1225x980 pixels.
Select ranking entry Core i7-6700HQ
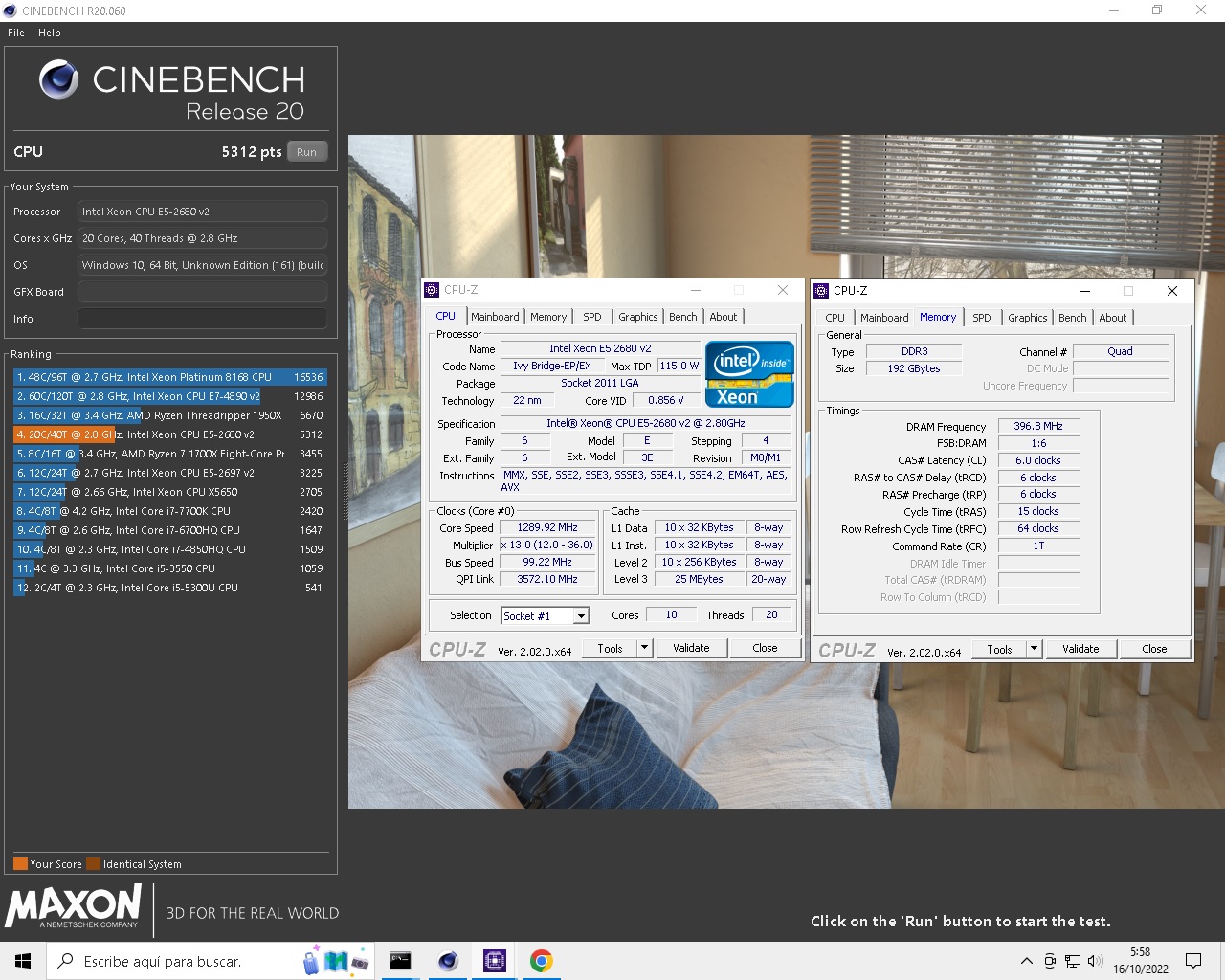click(x=170, y=530)
